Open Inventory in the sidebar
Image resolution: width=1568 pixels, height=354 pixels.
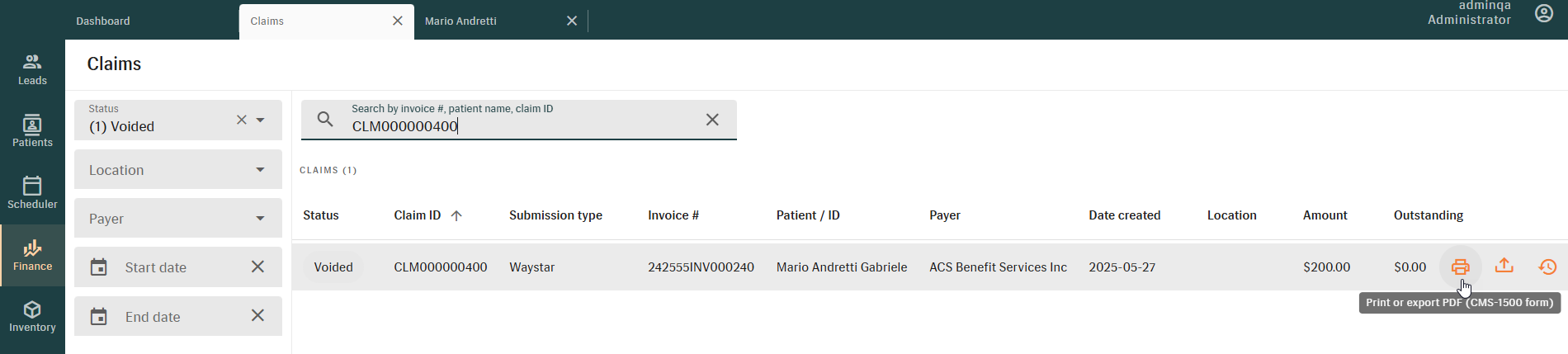32,317
